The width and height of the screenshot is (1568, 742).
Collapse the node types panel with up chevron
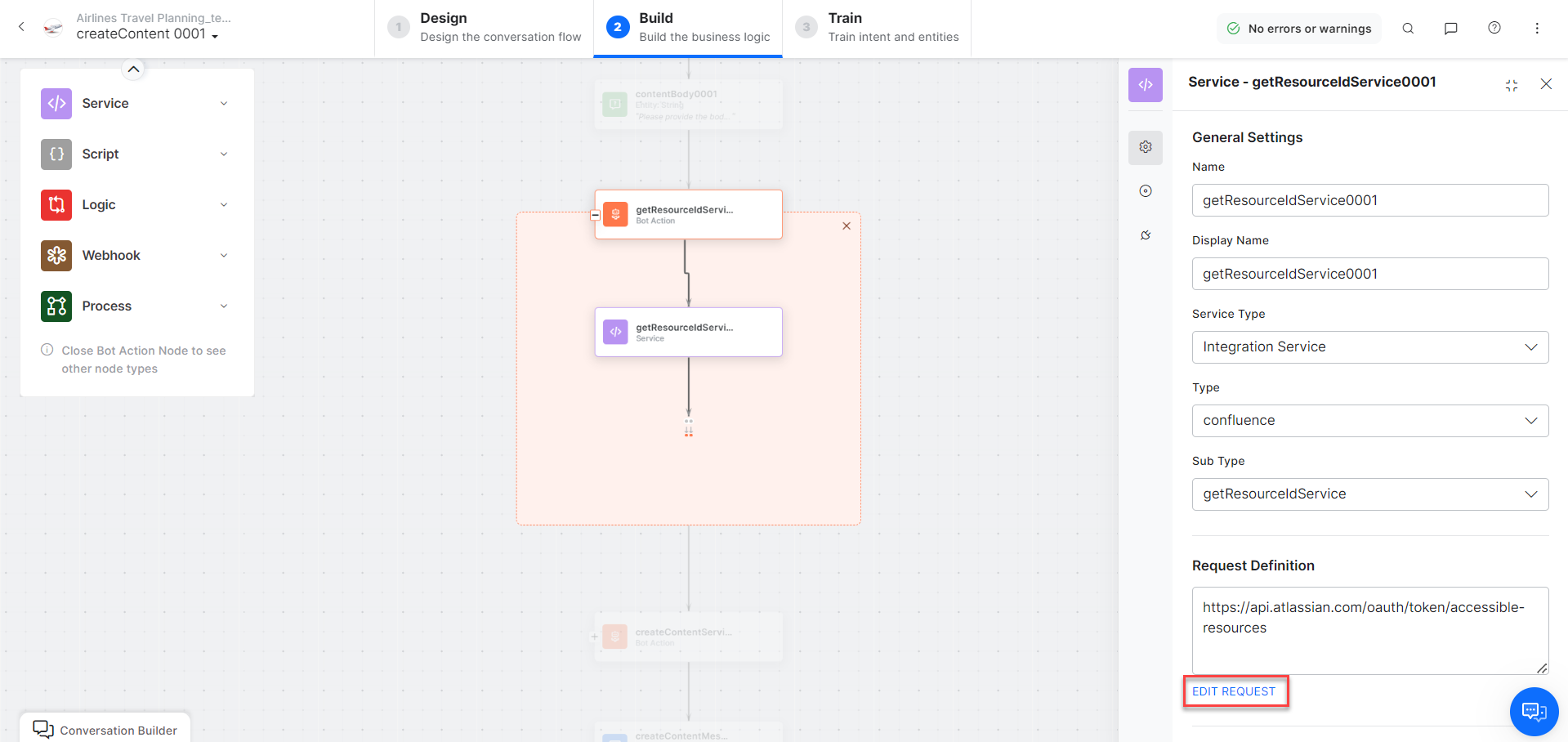[x=133, y=69]
